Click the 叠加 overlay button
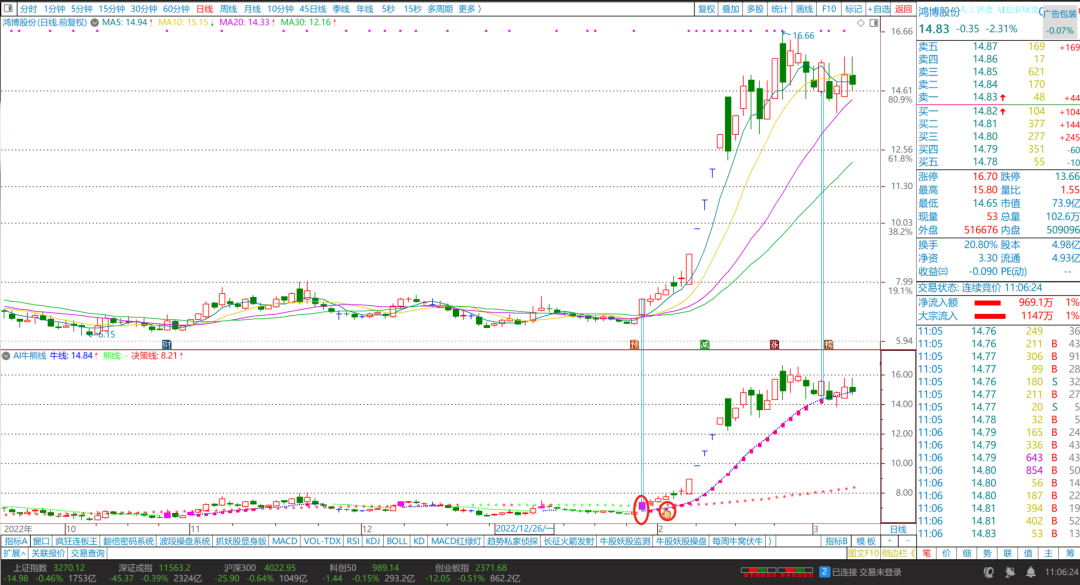1080x585 pixels. (x=731, y=9)
